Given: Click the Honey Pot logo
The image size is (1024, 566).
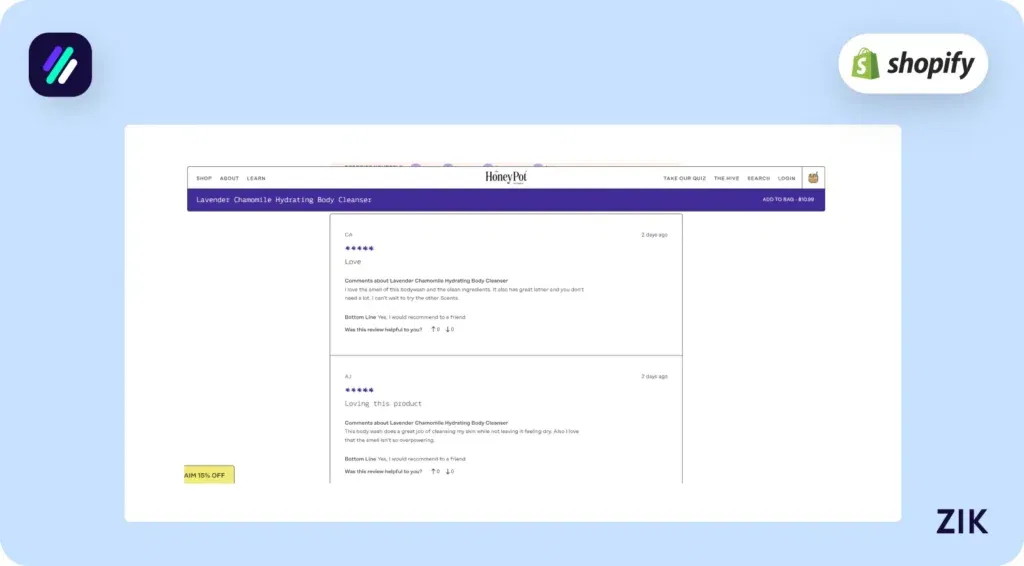Looking at the screenshot, I should pyautogui.click(x=505, y=177).
